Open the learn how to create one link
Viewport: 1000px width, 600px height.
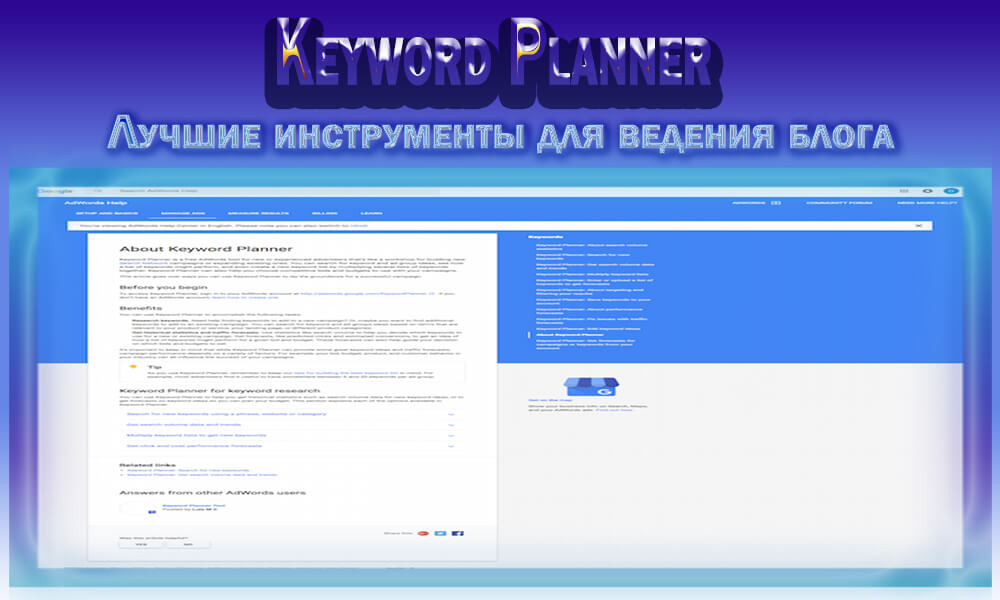[x=245, y=297]
